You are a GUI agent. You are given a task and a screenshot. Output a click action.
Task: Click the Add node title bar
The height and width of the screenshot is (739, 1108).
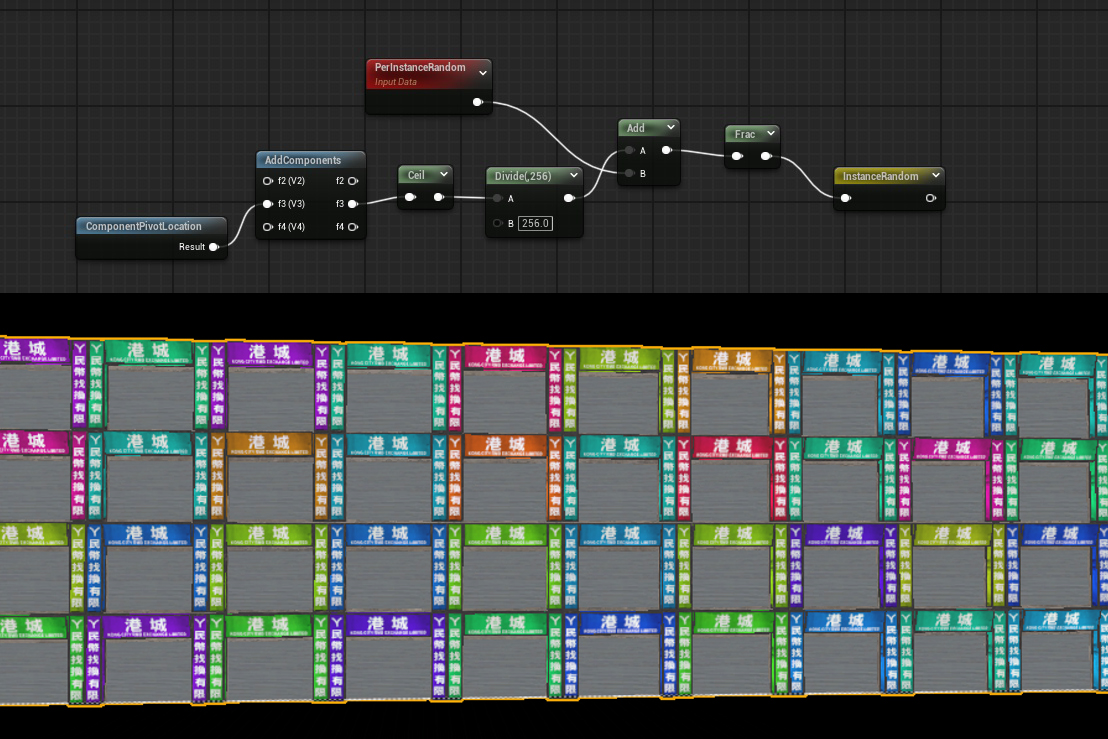(637, 128)
